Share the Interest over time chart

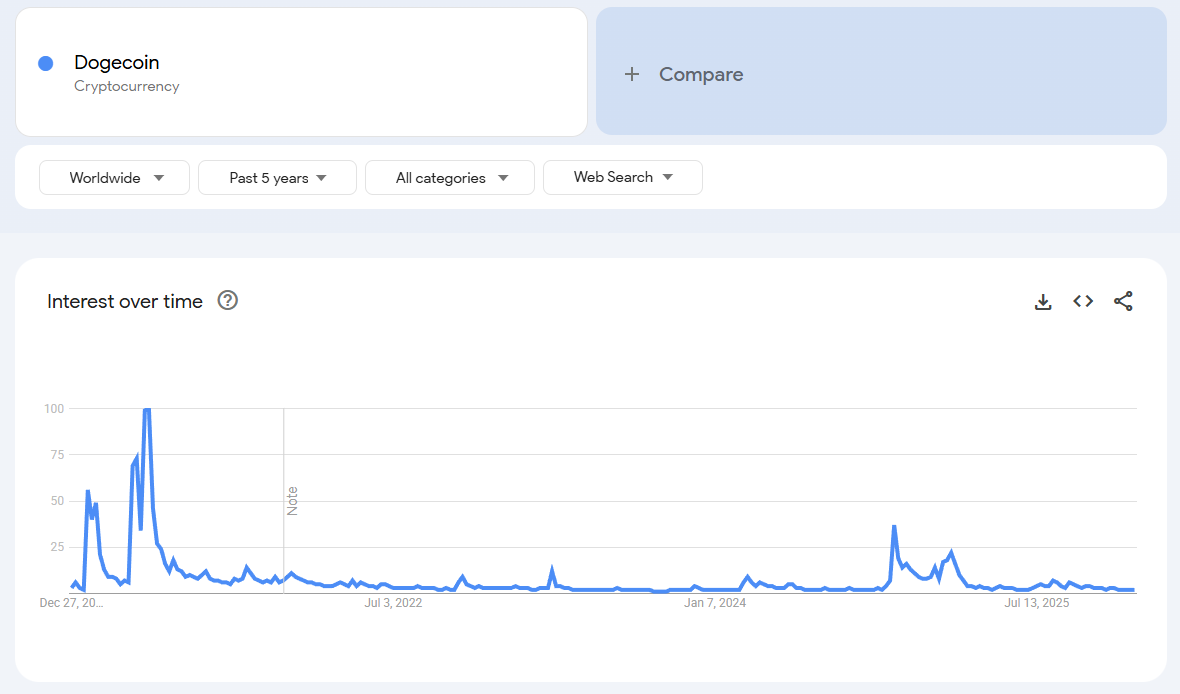[x=1123, y=301]
